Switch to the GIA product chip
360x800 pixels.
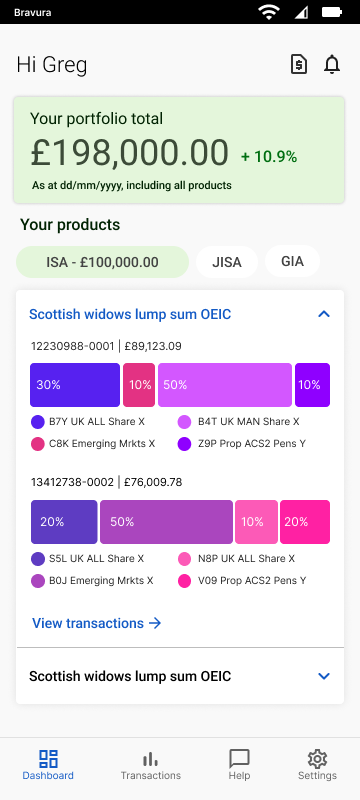tap(293, 261)
